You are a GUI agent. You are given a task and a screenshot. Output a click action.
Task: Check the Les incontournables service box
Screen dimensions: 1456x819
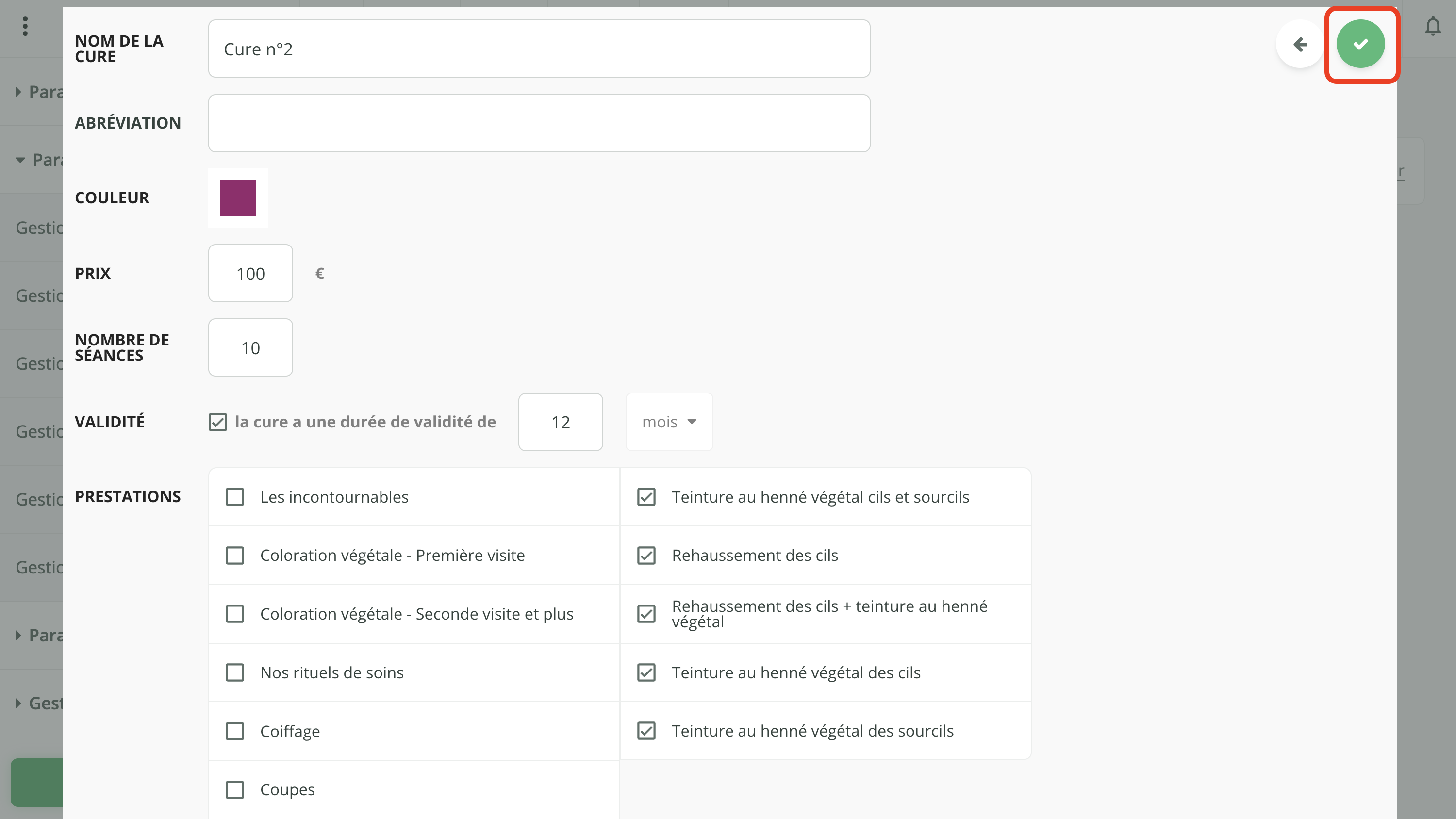234,497
